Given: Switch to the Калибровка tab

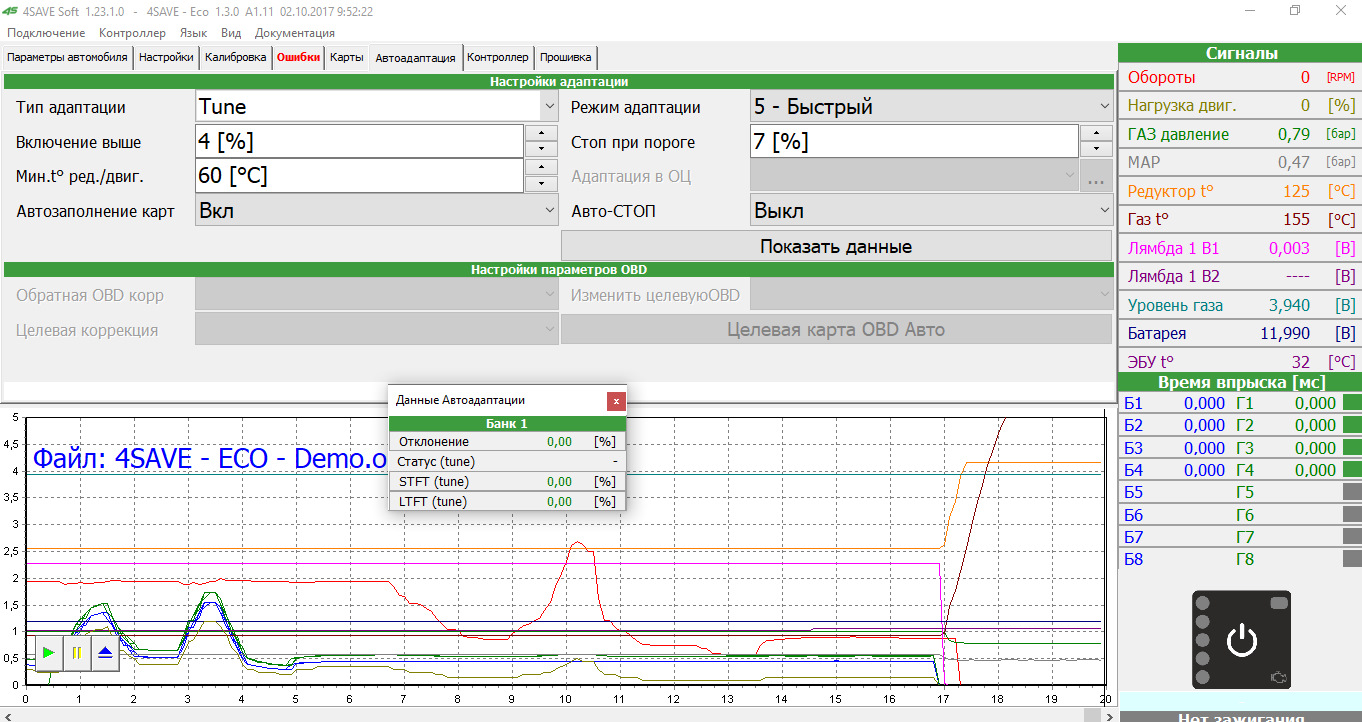Looking at the screenshot, I should tap(235, 57).
